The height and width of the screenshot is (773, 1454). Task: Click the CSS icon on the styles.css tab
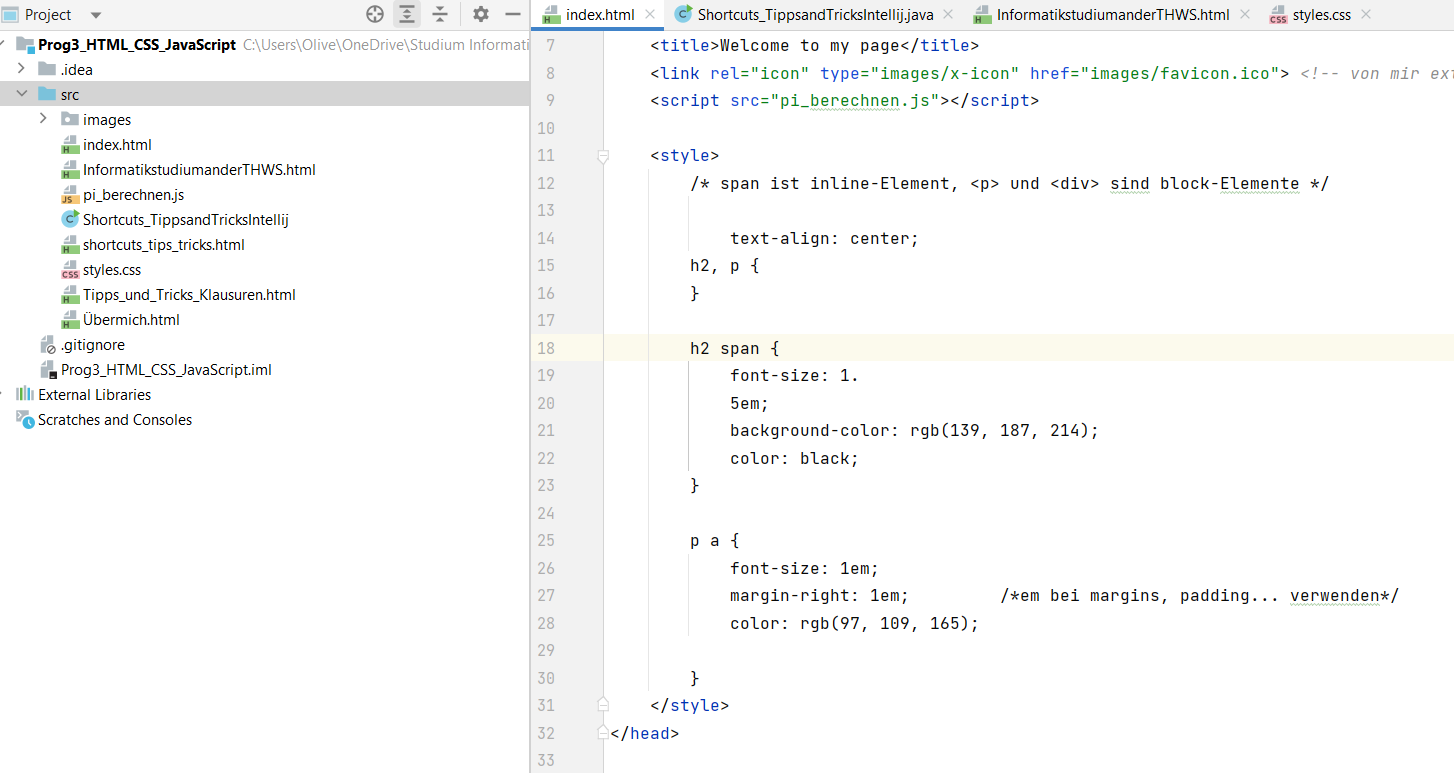tap(1278, 14)
